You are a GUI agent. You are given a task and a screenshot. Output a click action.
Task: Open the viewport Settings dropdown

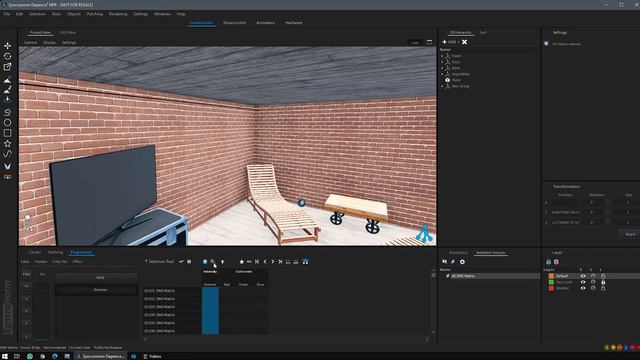click(69, 42)
